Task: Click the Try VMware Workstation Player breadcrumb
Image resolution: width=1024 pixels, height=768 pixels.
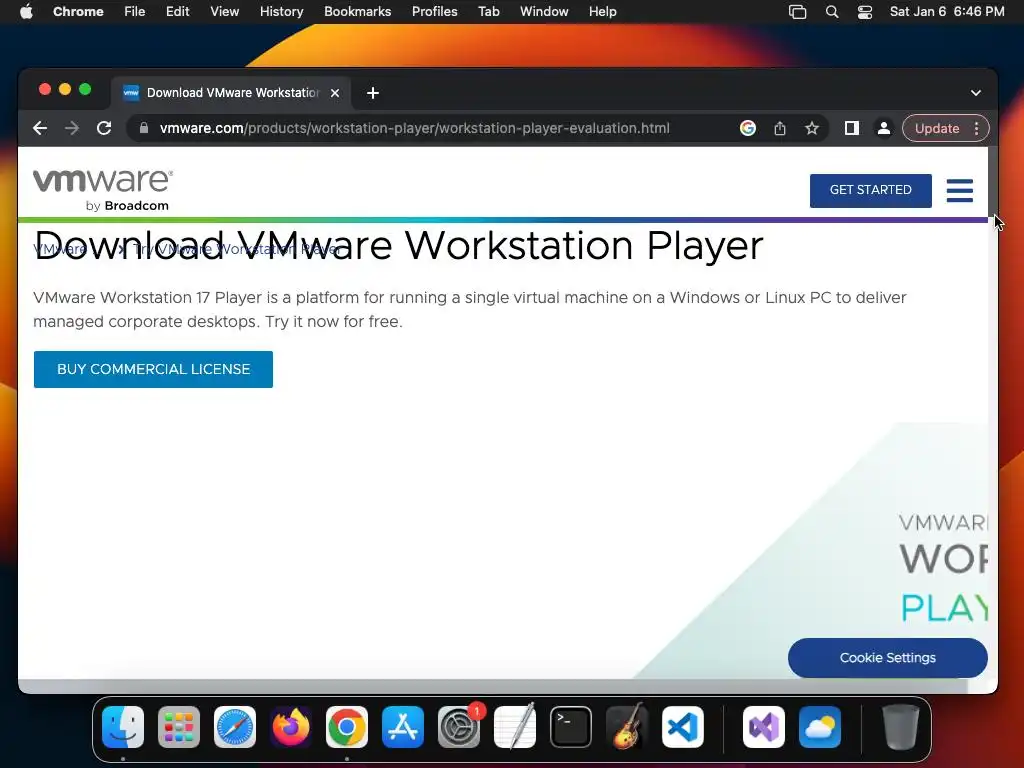Action: [x=236, y=249]
